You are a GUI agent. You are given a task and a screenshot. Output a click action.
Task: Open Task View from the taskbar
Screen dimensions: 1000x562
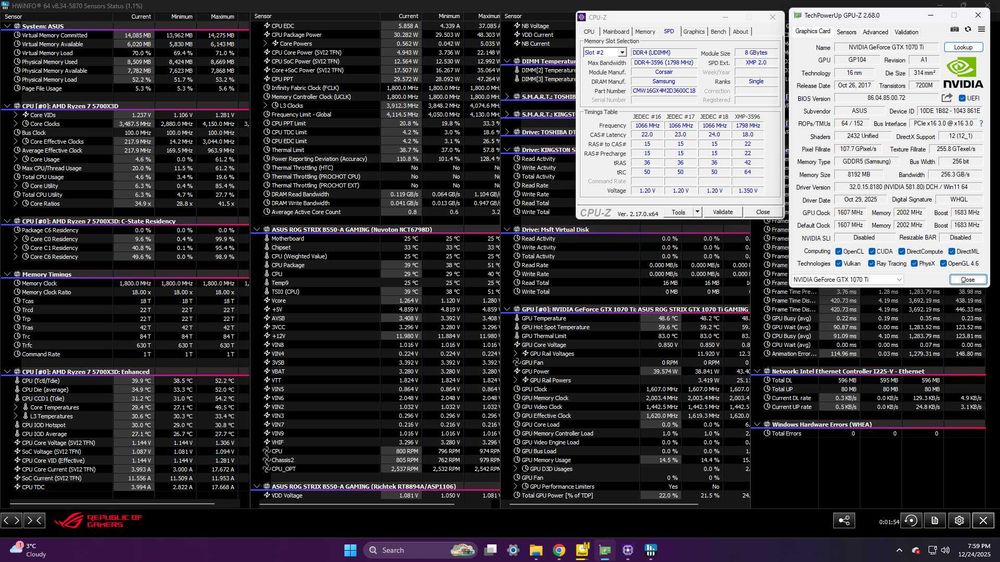(490, 550)
